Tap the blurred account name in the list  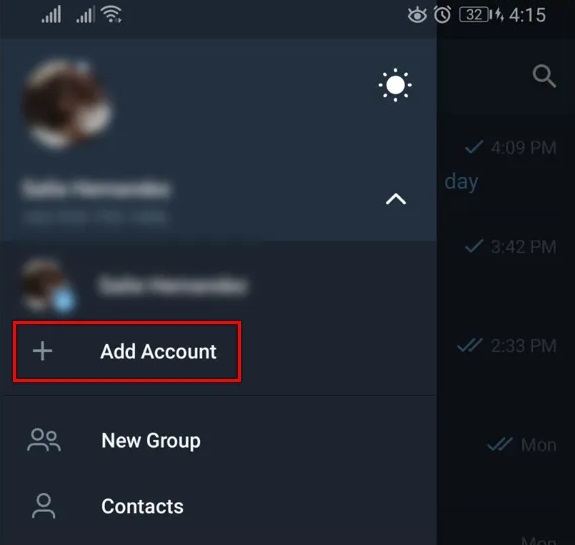(173, 285)
